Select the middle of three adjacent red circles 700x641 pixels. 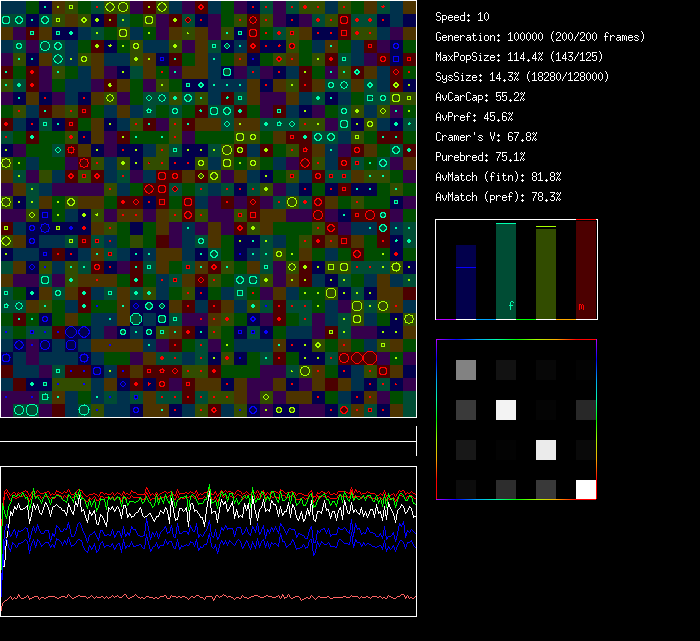tap(357, 358)
